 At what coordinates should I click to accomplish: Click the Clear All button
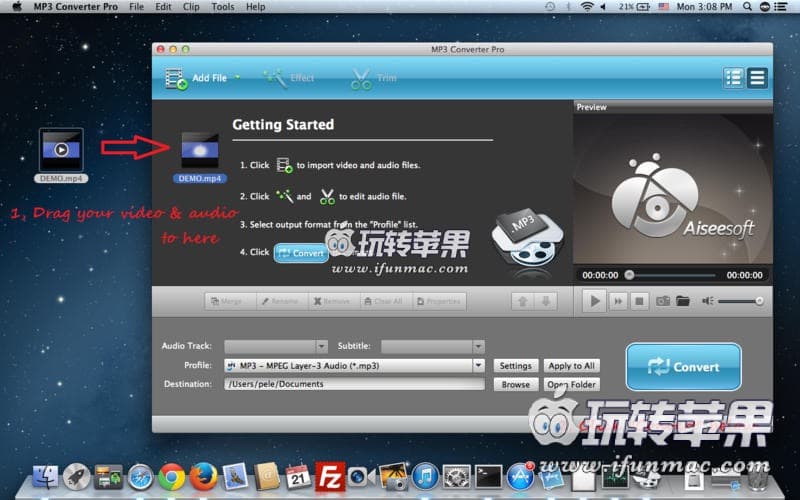click(386, 301)
